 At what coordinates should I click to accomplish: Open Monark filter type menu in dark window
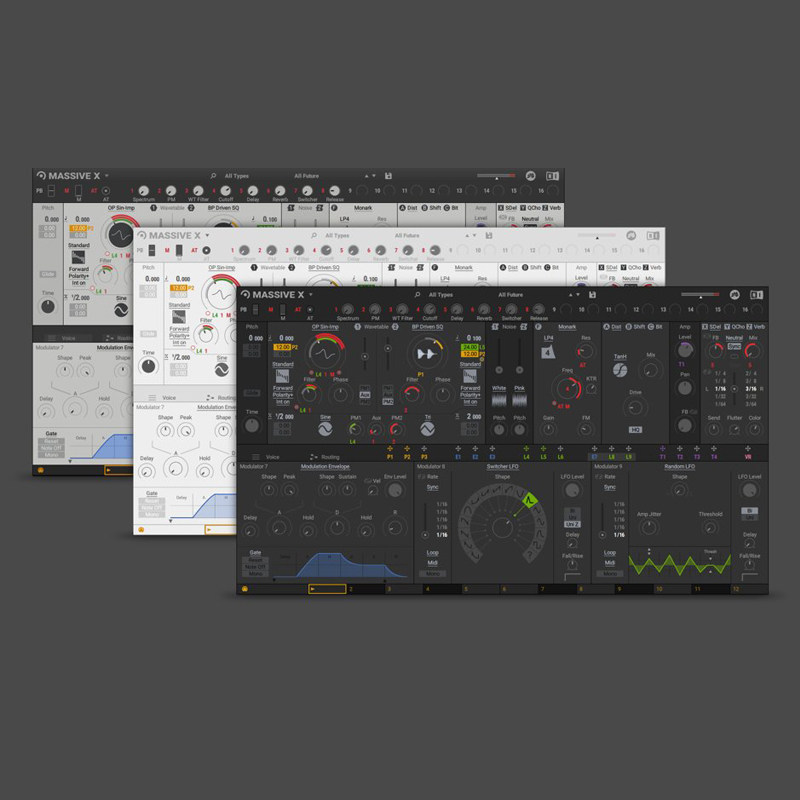[567, 327]
